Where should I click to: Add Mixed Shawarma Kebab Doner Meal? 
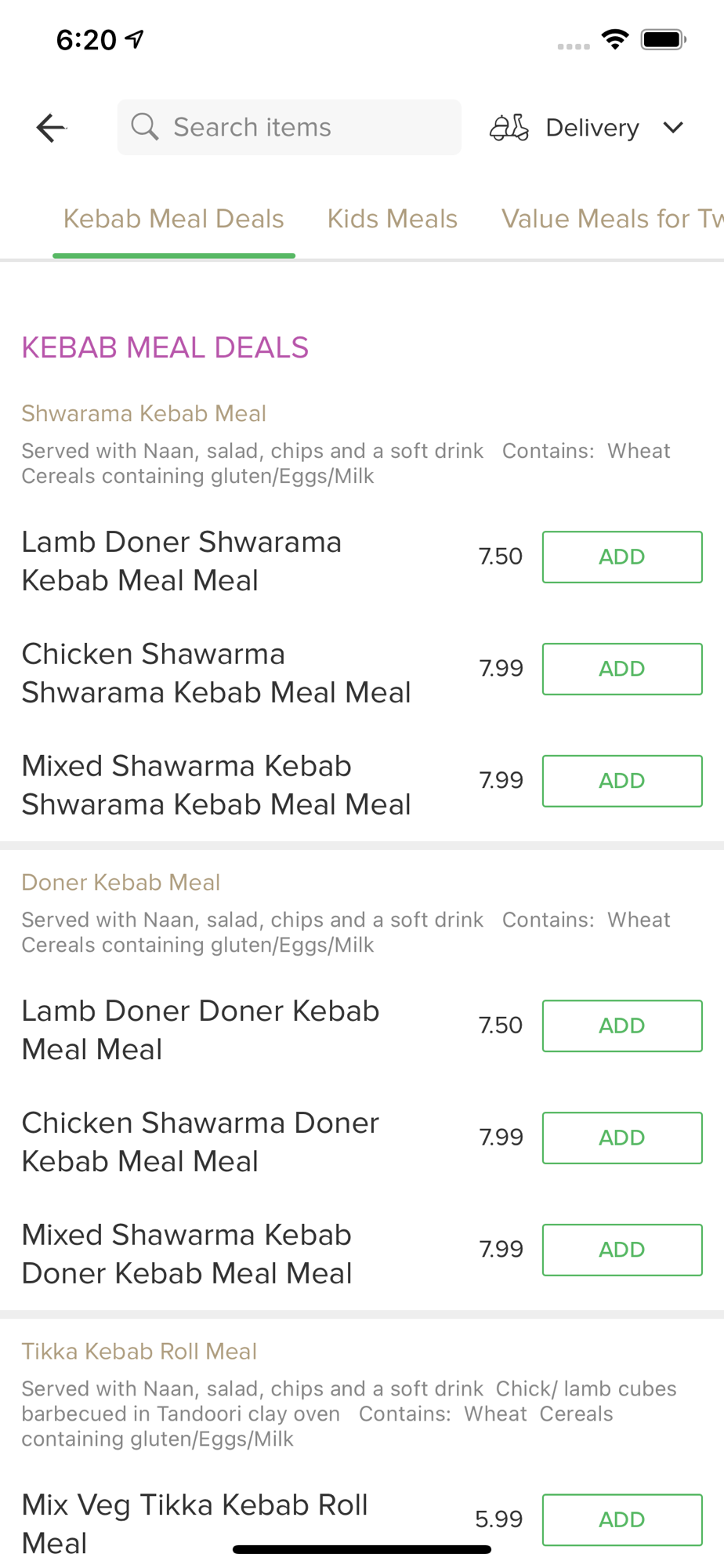point(622,1250)
